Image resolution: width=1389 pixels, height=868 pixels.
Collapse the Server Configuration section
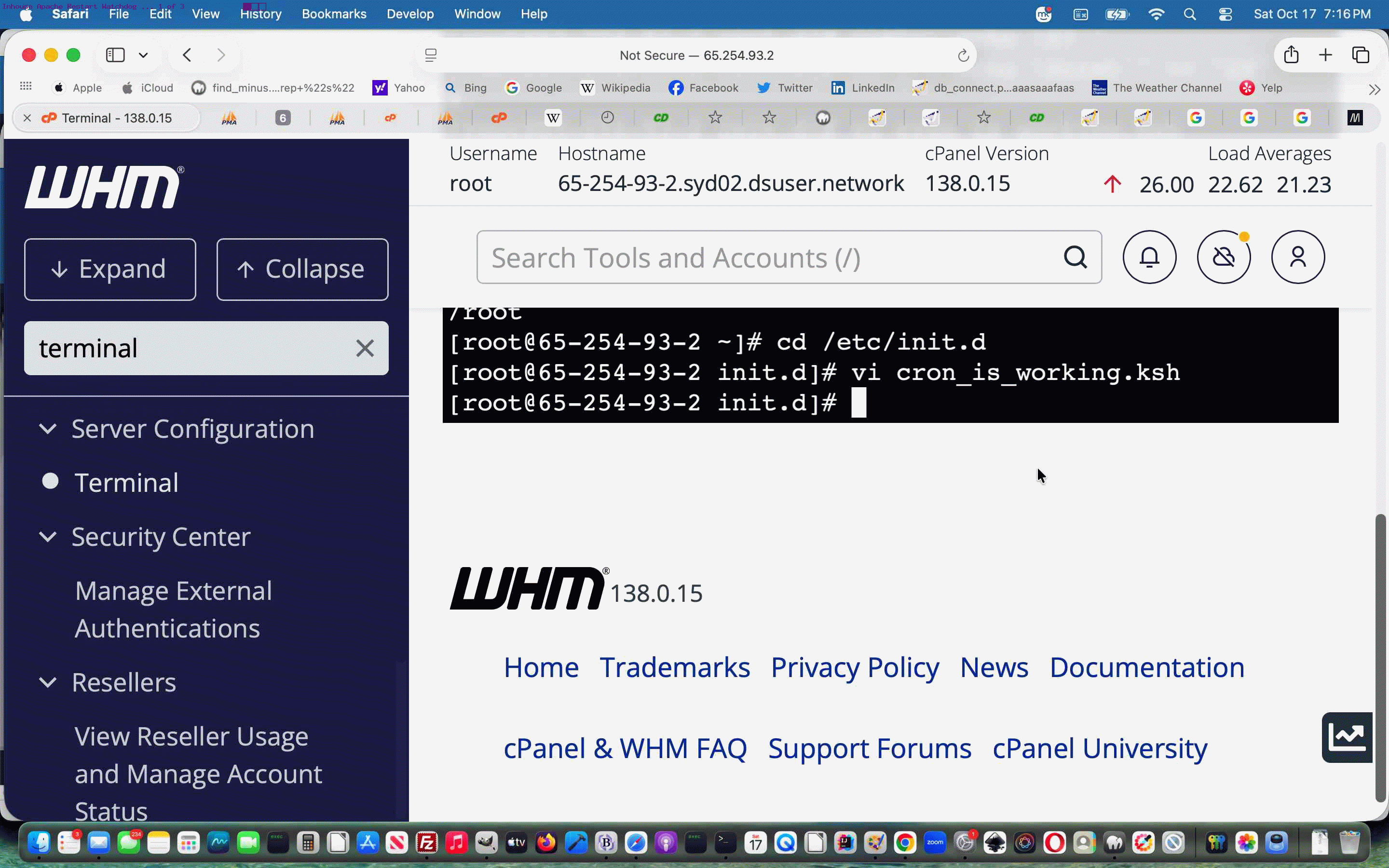48,429
